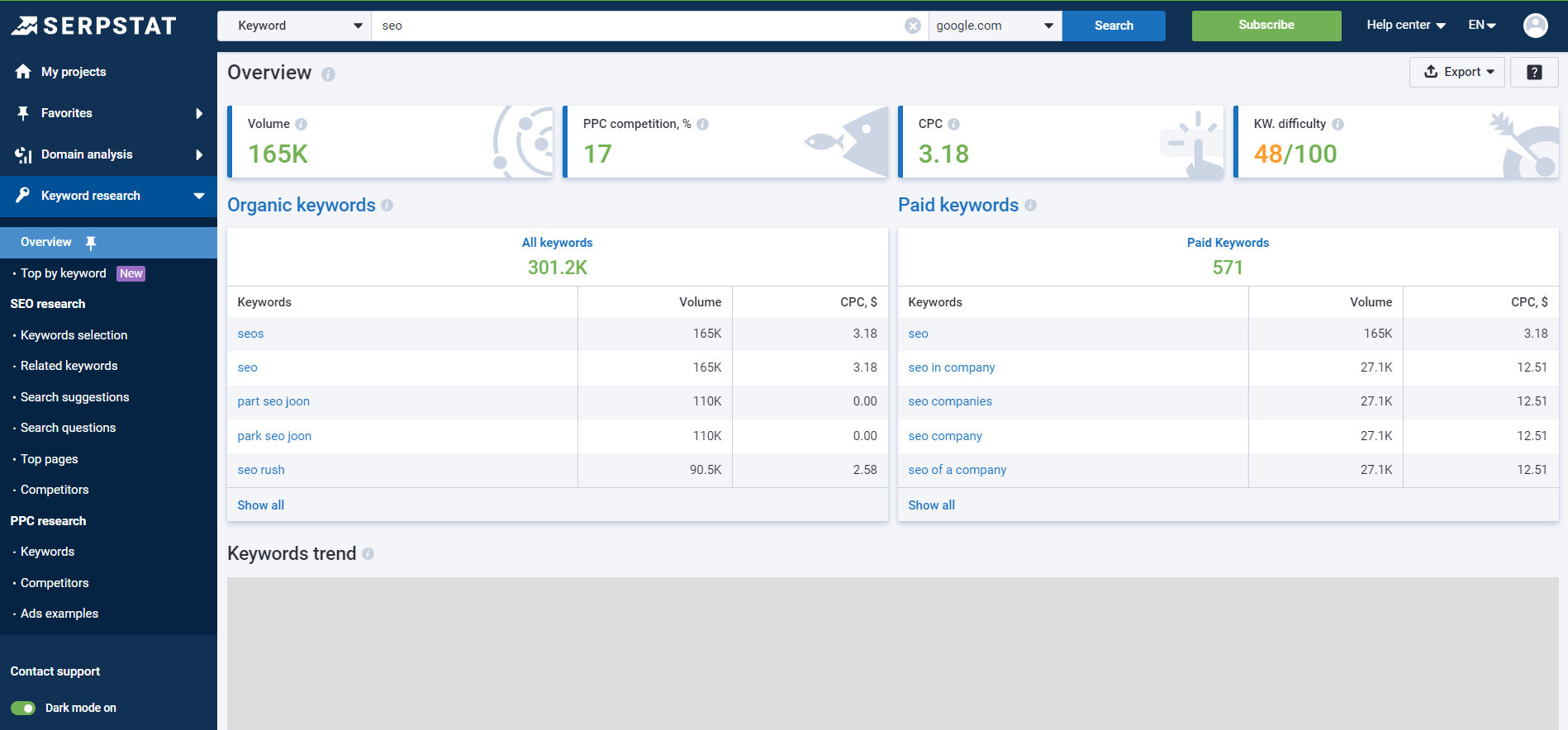Open My projects in sidebar
This screenshot has width=1568, height=730.
[74, 72]
